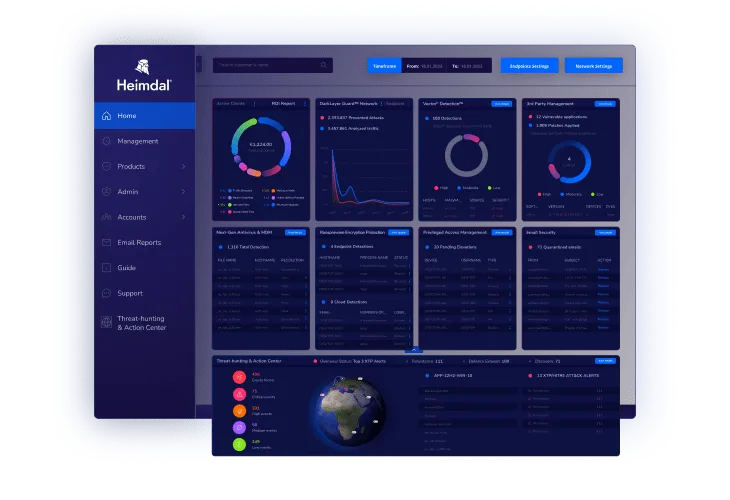Open the ROI Report options dots
Image resolution: width=730 pixels, height=500 pixels.
click(x=305, y=104)
